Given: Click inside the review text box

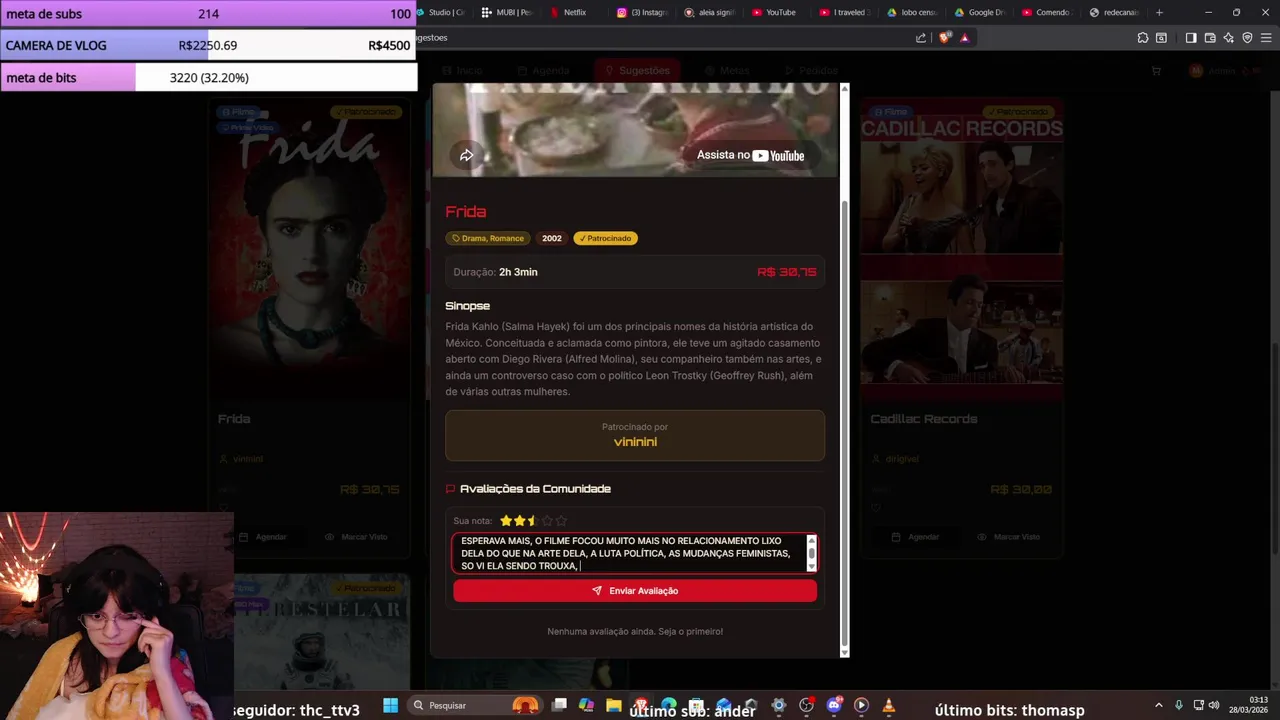Looking at the screenshot, I should [629, 553].
